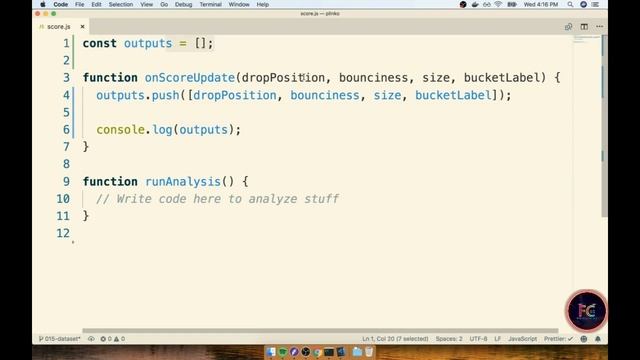This screenshot has width=640, height=360.
Task: Change indentation via Spaces: 2
Action: (449, 339)
